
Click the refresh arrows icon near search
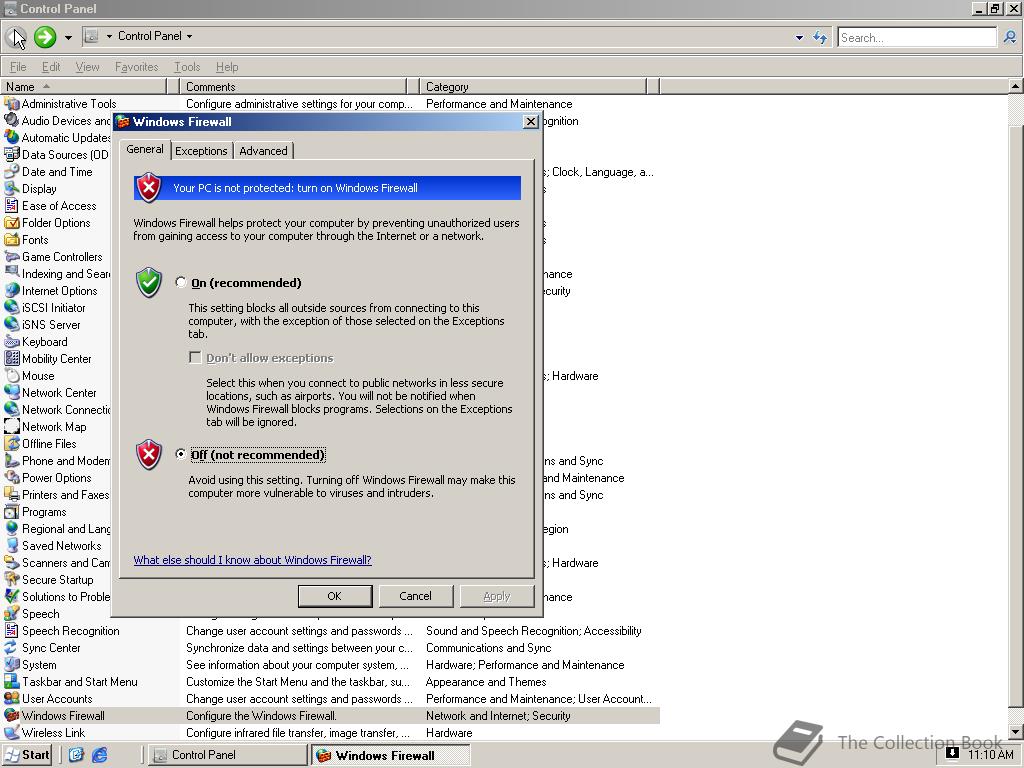click(820, 37)
